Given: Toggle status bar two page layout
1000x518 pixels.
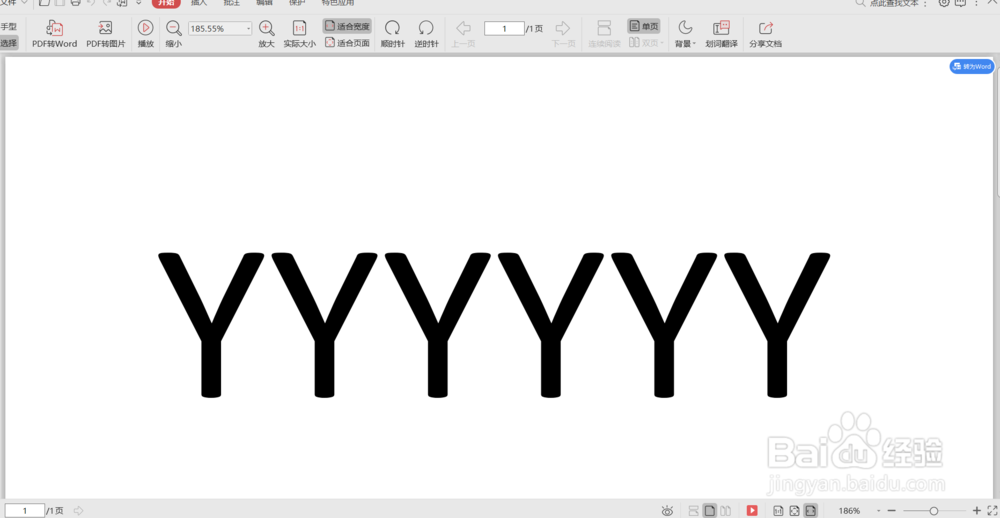Looking at the screenshot, I should [x=725, y=510].
